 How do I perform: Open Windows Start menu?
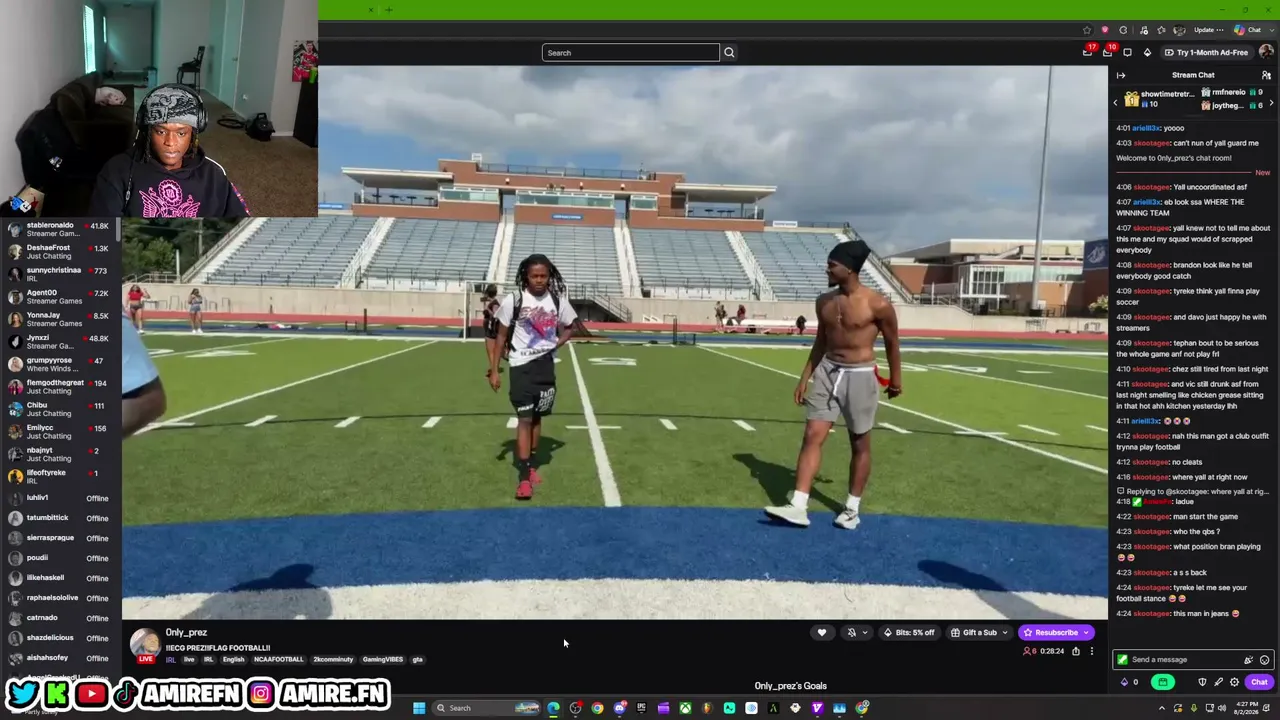coord(419,708)
